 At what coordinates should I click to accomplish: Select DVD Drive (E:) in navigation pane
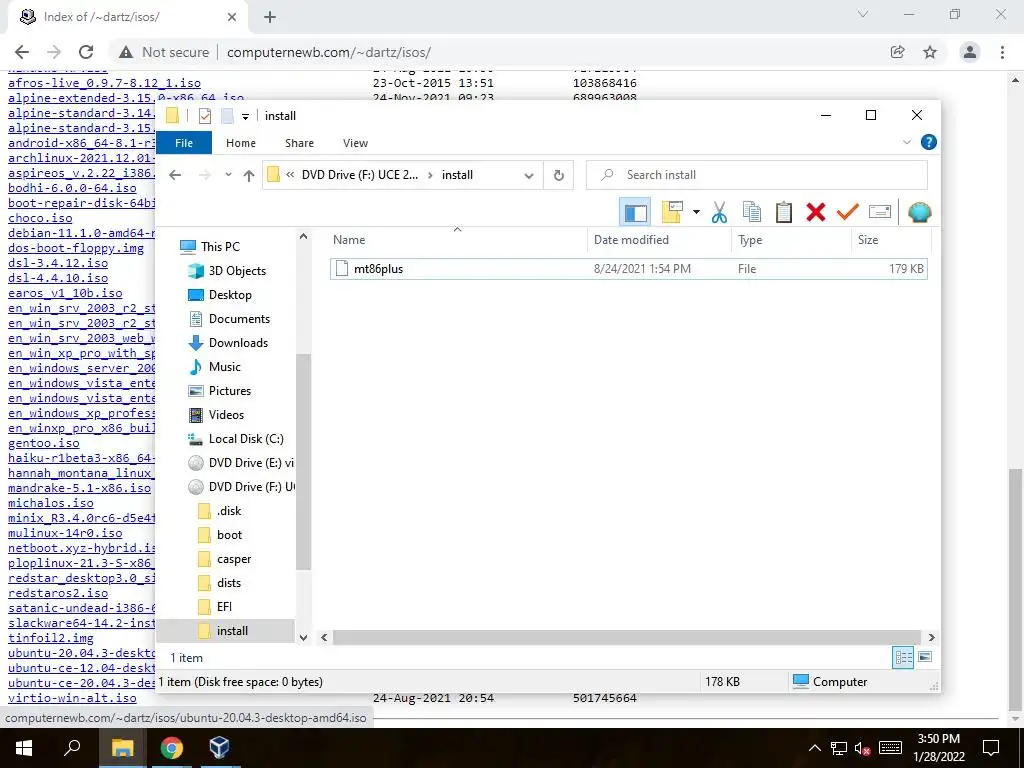(251, 463)
